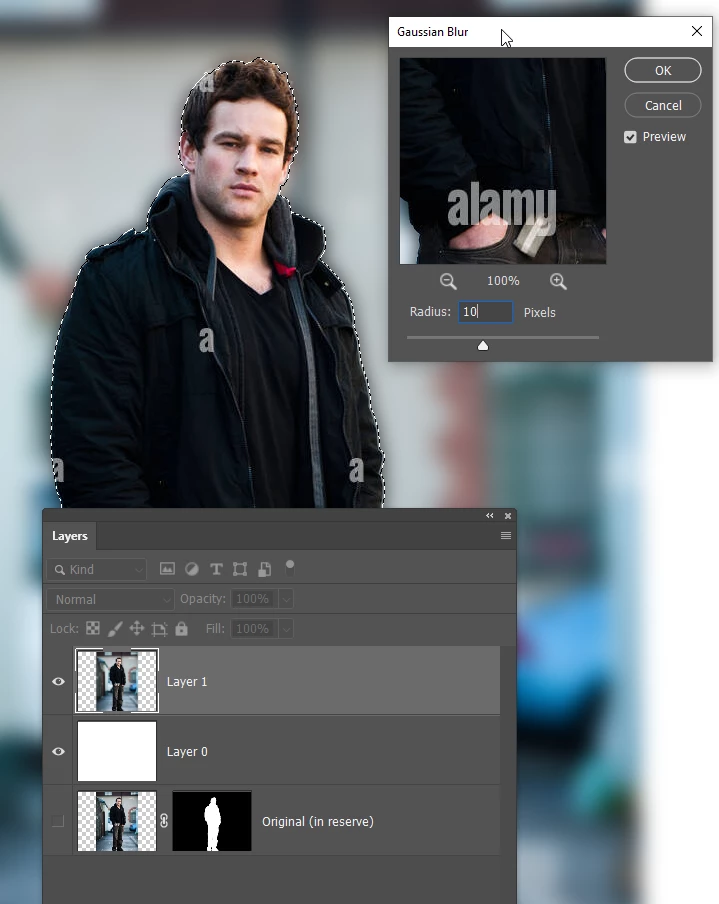Click the Opacity value field
Screen dimensions: 719x904
(254, 599)
